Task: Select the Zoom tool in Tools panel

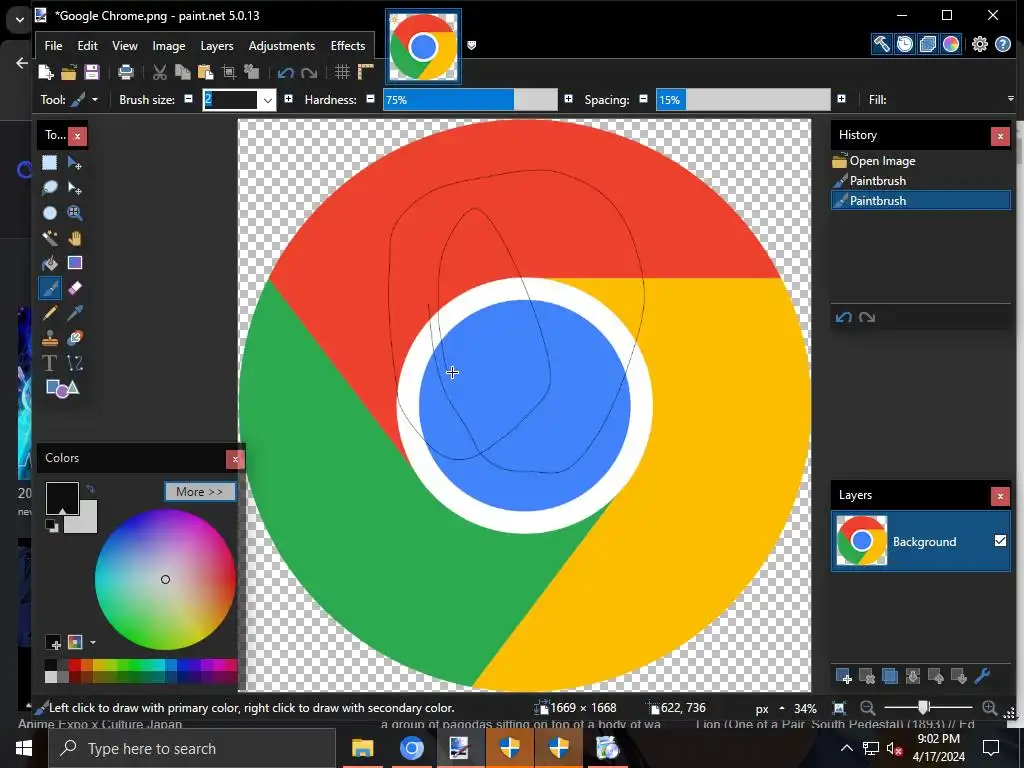Action: (x=74, y=213)
